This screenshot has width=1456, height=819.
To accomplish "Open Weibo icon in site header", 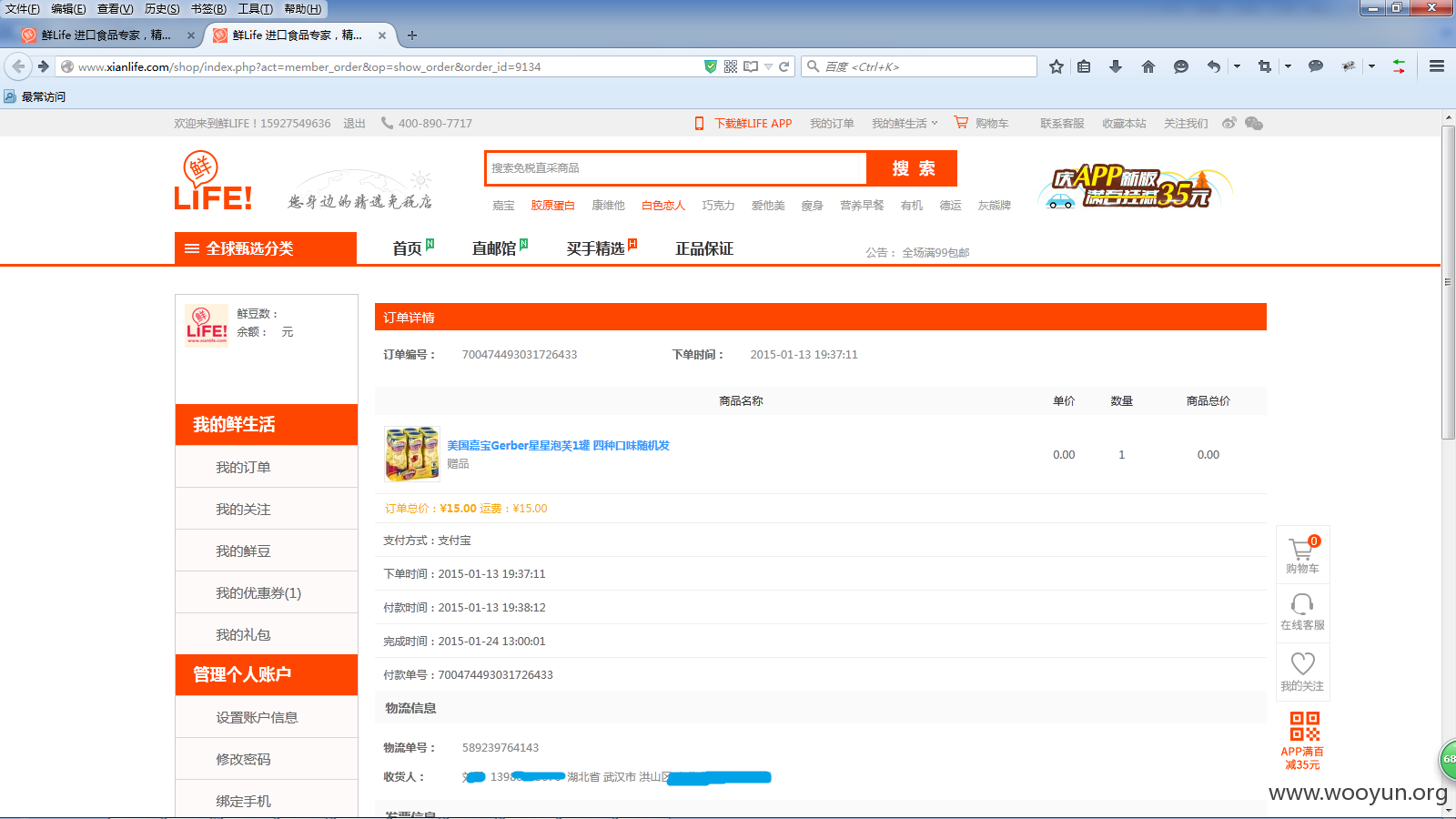I will (x=1229, y=123).
